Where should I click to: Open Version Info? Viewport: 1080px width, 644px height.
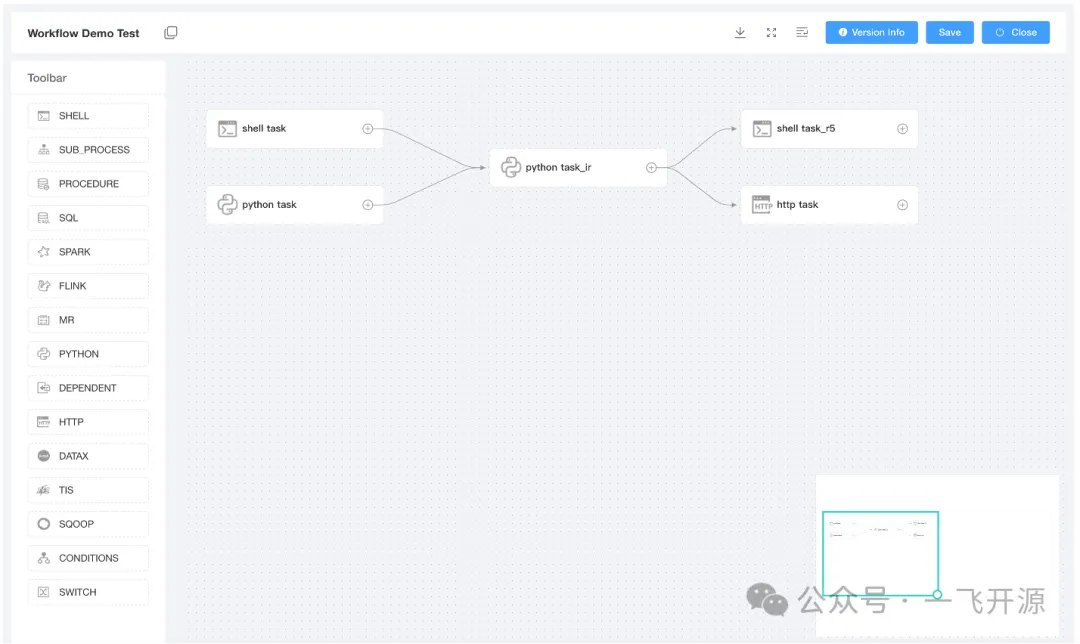point(871,32)
